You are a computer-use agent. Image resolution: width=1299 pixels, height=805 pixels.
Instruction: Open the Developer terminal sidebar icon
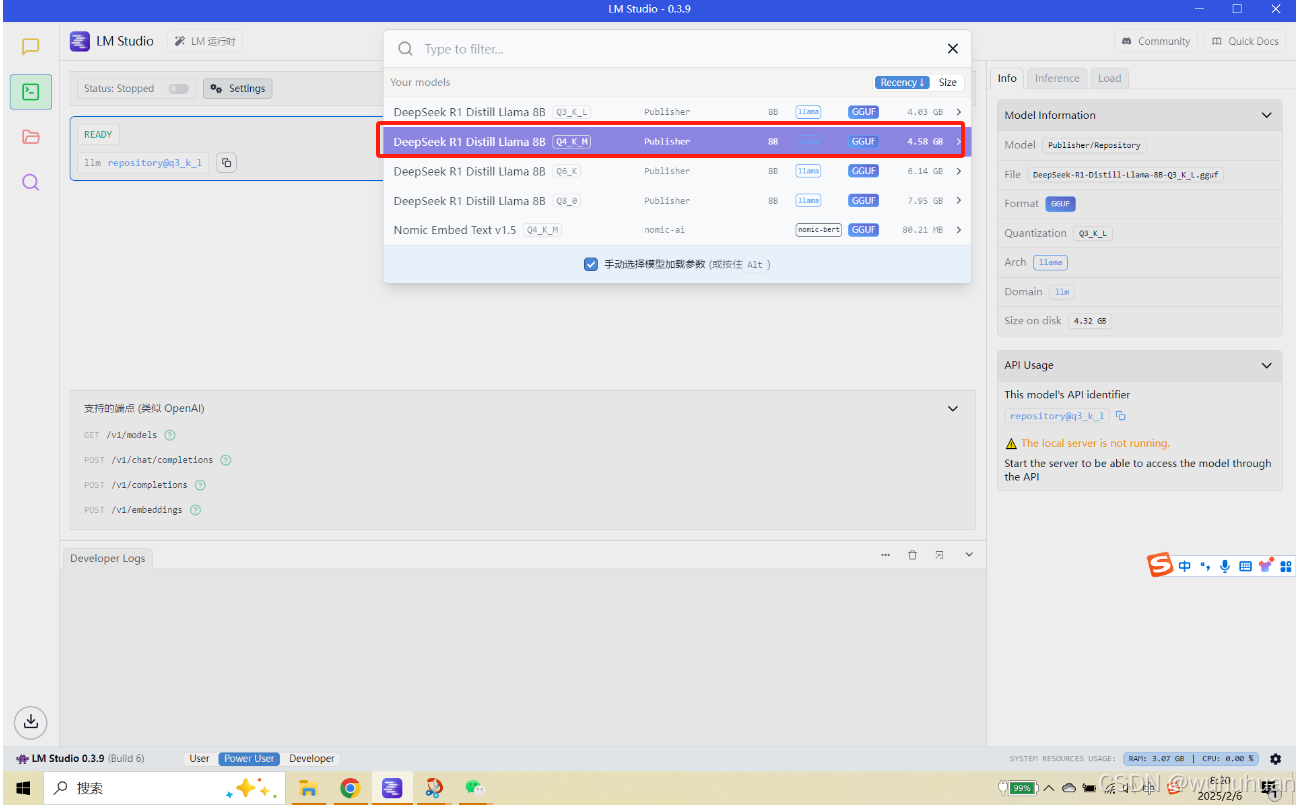point(31,92)
